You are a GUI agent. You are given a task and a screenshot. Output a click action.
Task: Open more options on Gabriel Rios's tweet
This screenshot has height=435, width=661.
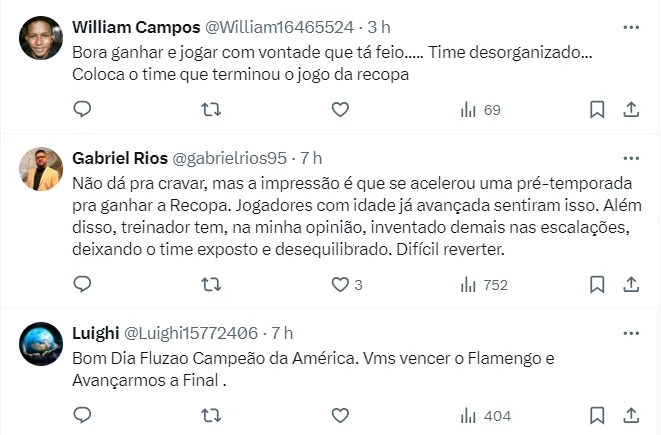(631, 157)
